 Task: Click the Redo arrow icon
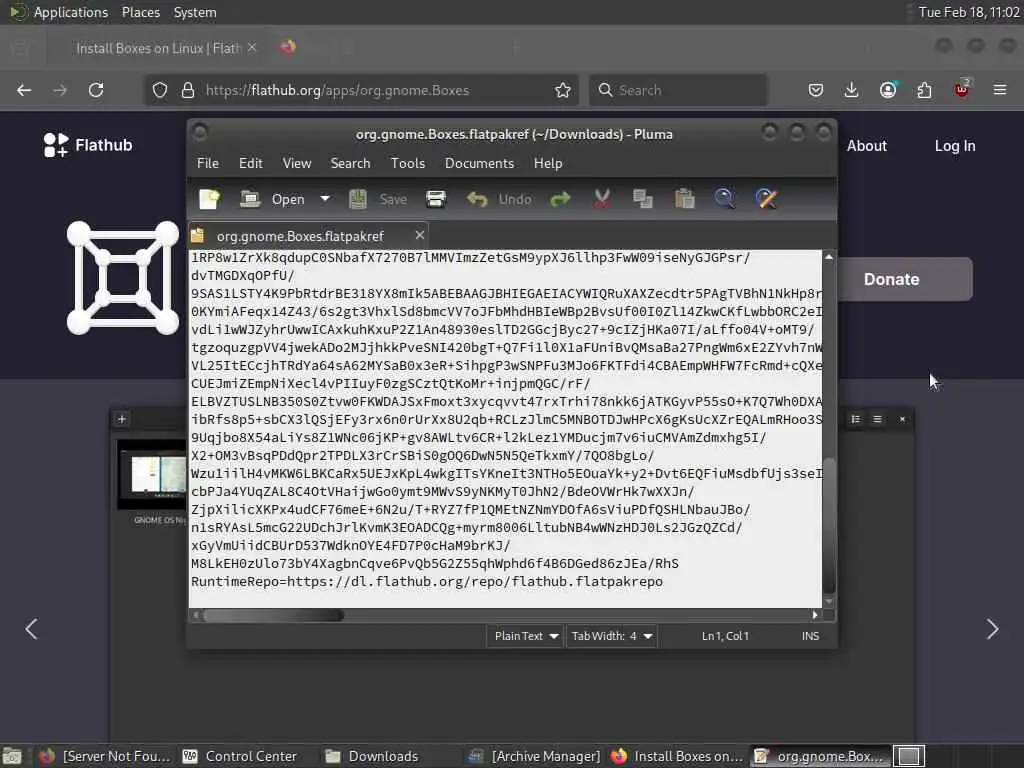560,199
